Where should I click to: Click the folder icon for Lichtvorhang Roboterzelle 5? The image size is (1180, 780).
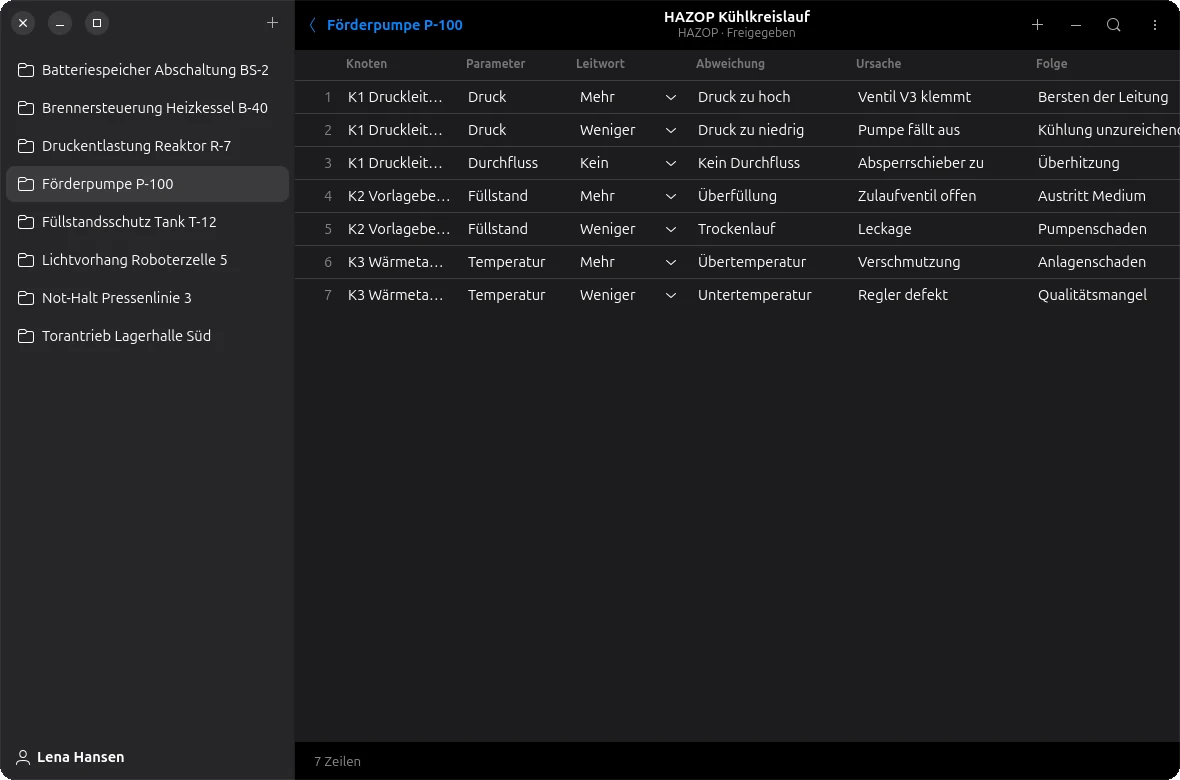26,260
